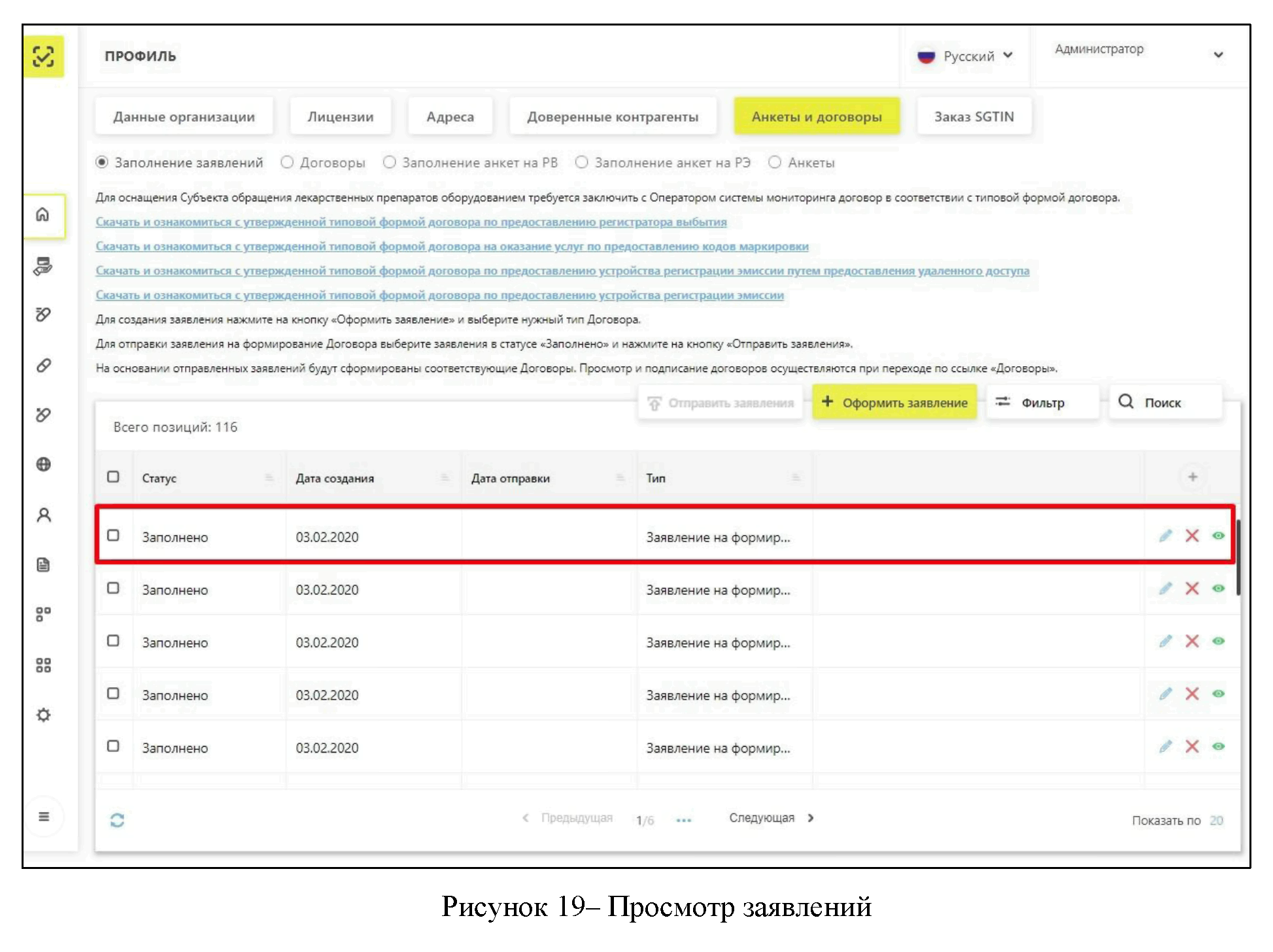Click the home icon in left sidebar
This screenshot has width=1273, height=952.
(42, 214)
